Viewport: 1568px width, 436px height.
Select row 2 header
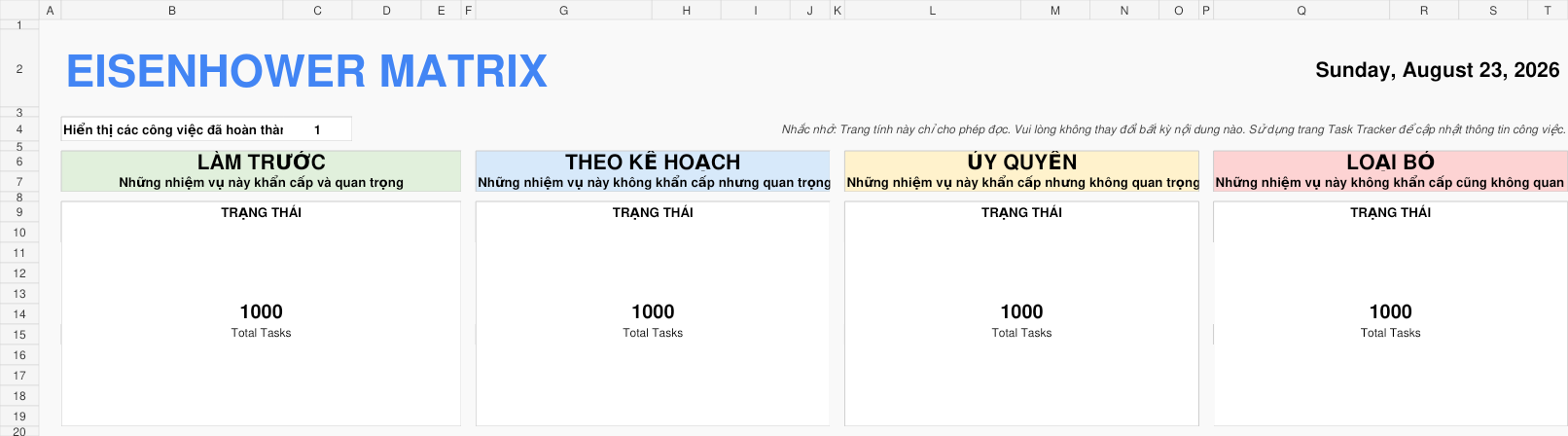19,68
